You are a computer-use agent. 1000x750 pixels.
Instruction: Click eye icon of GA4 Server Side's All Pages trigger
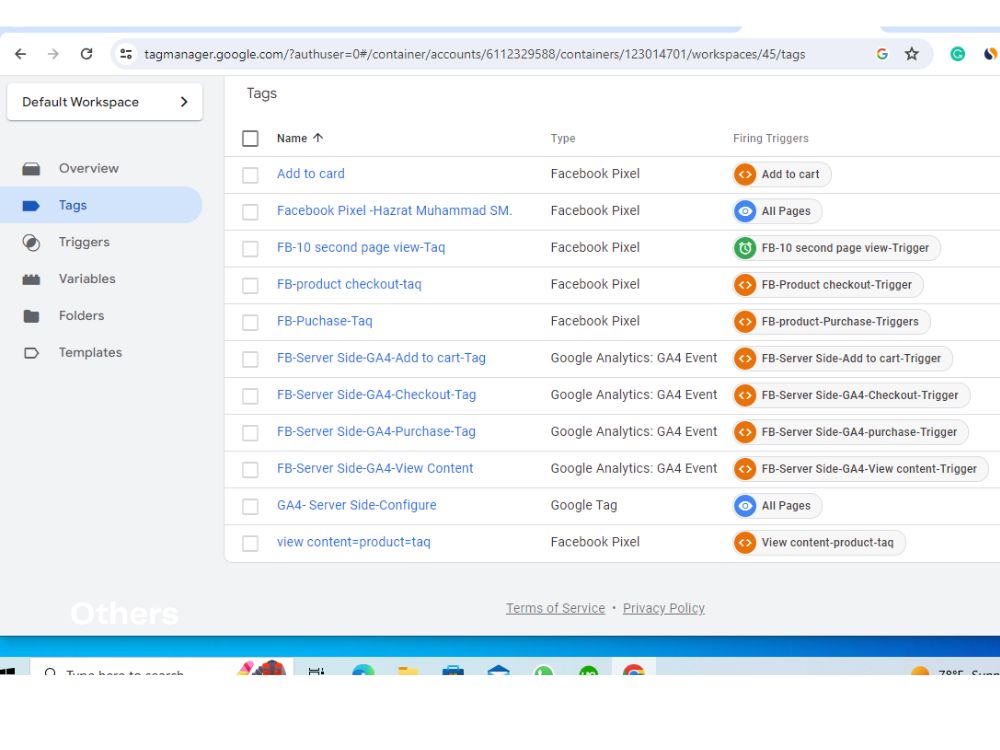coord(745,506)
